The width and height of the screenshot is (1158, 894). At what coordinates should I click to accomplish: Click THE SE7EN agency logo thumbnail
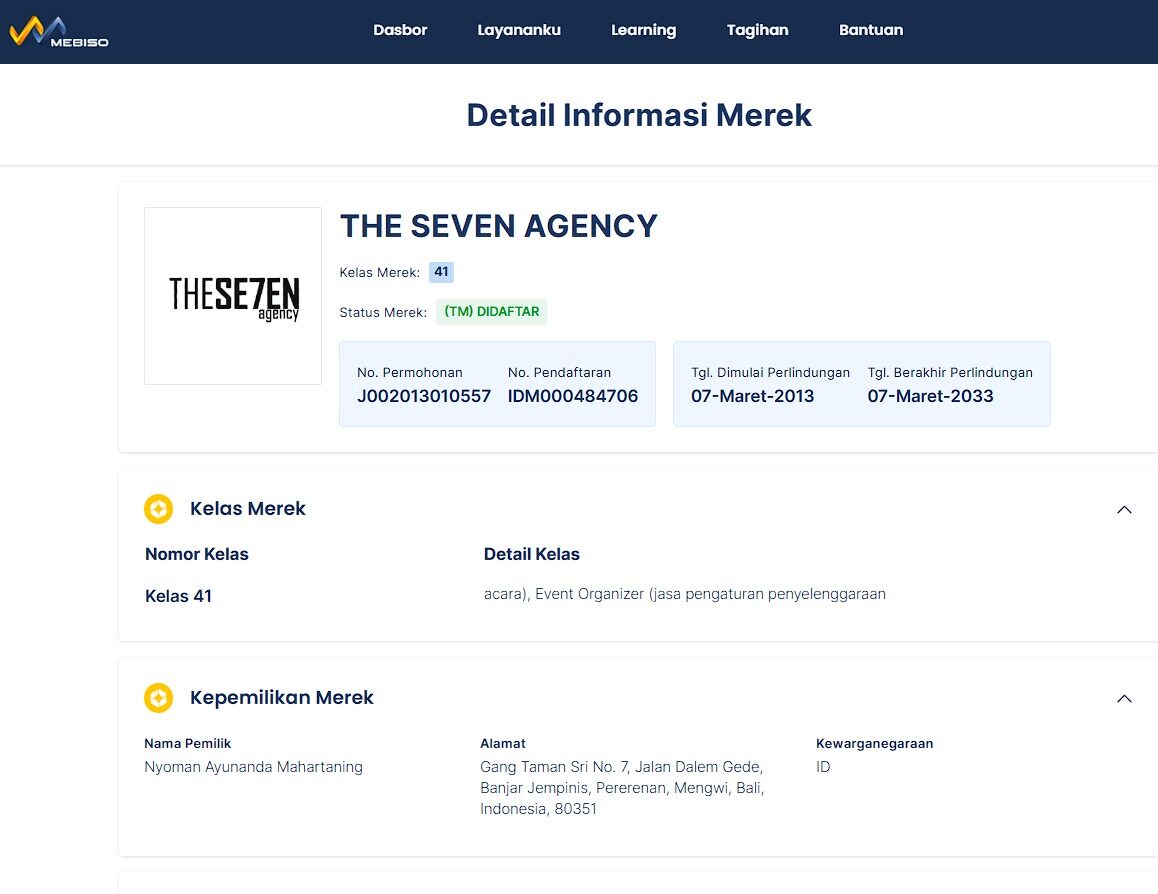pos(233,295)
